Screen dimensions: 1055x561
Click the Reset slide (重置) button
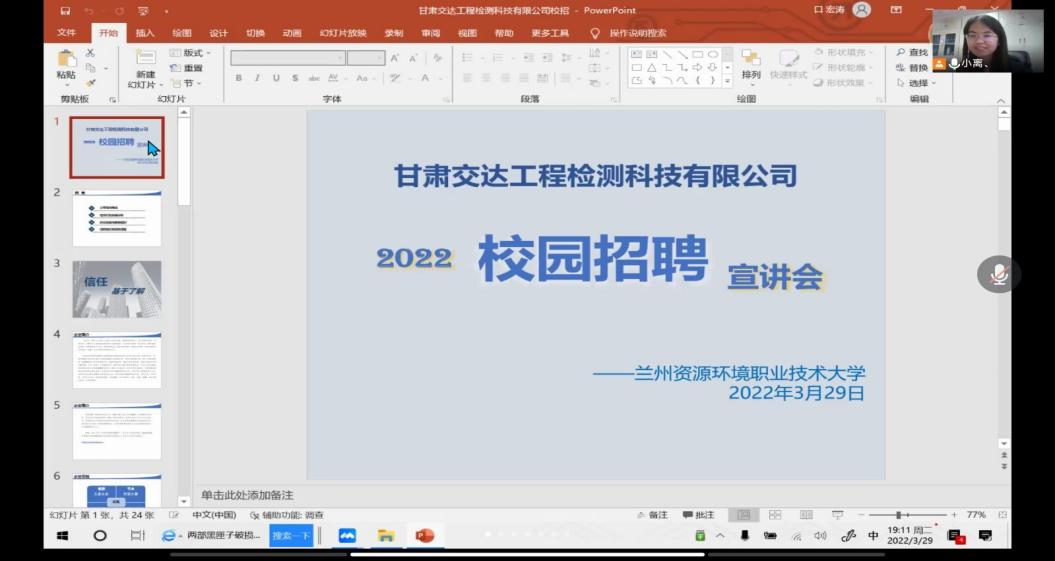(187, 68)
